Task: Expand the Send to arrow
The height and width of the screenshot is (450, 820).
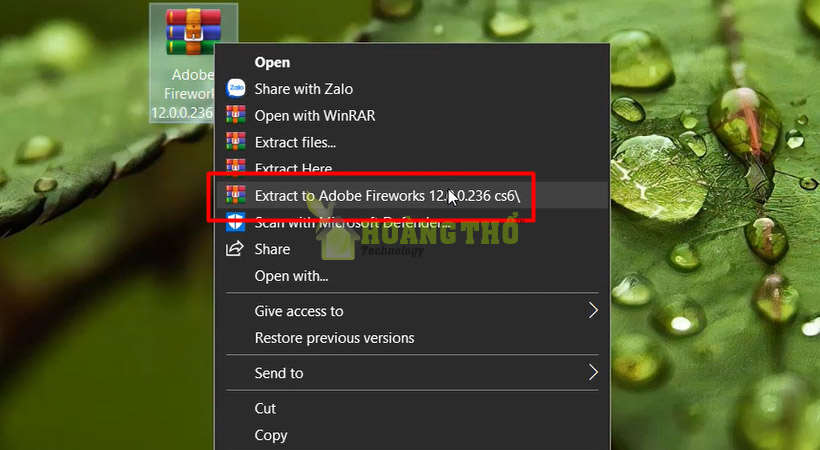Action: [x=593, y=373]
